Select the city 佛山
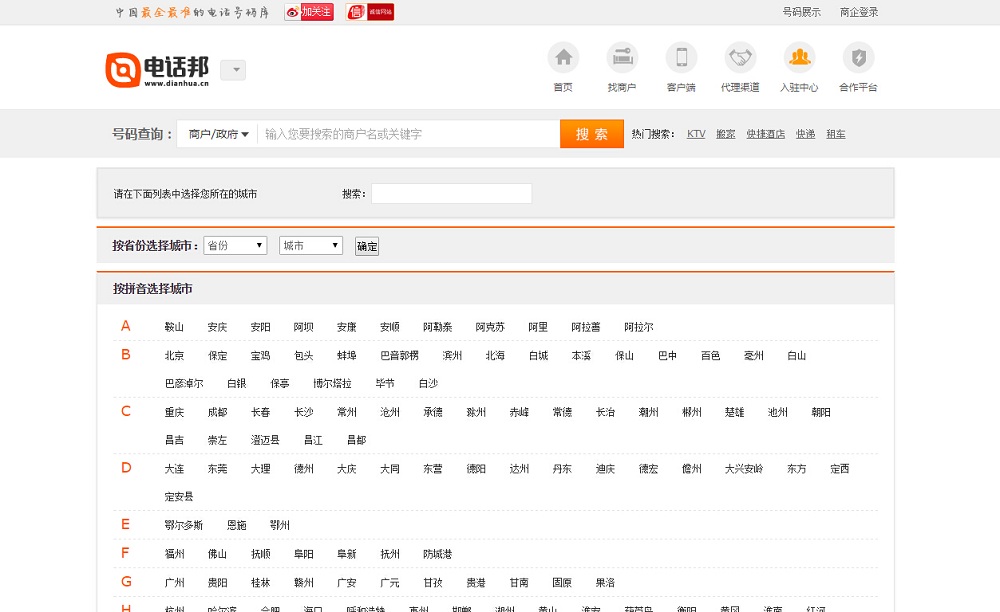This screenshot has width=1000, height=612. pos(217,554)
